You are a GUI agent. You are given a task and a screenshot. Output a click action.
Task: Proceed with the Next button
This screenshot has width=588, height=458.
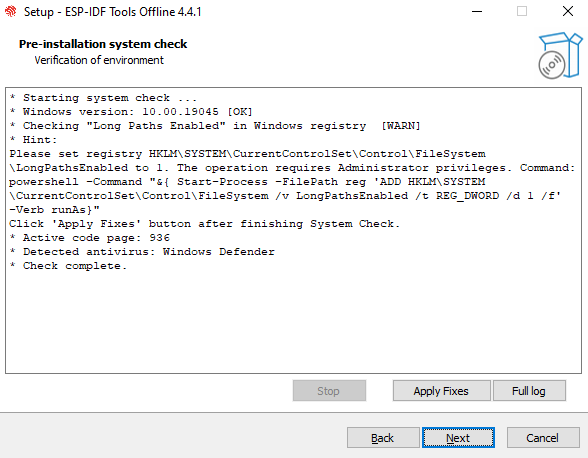[x=458, y=438]
